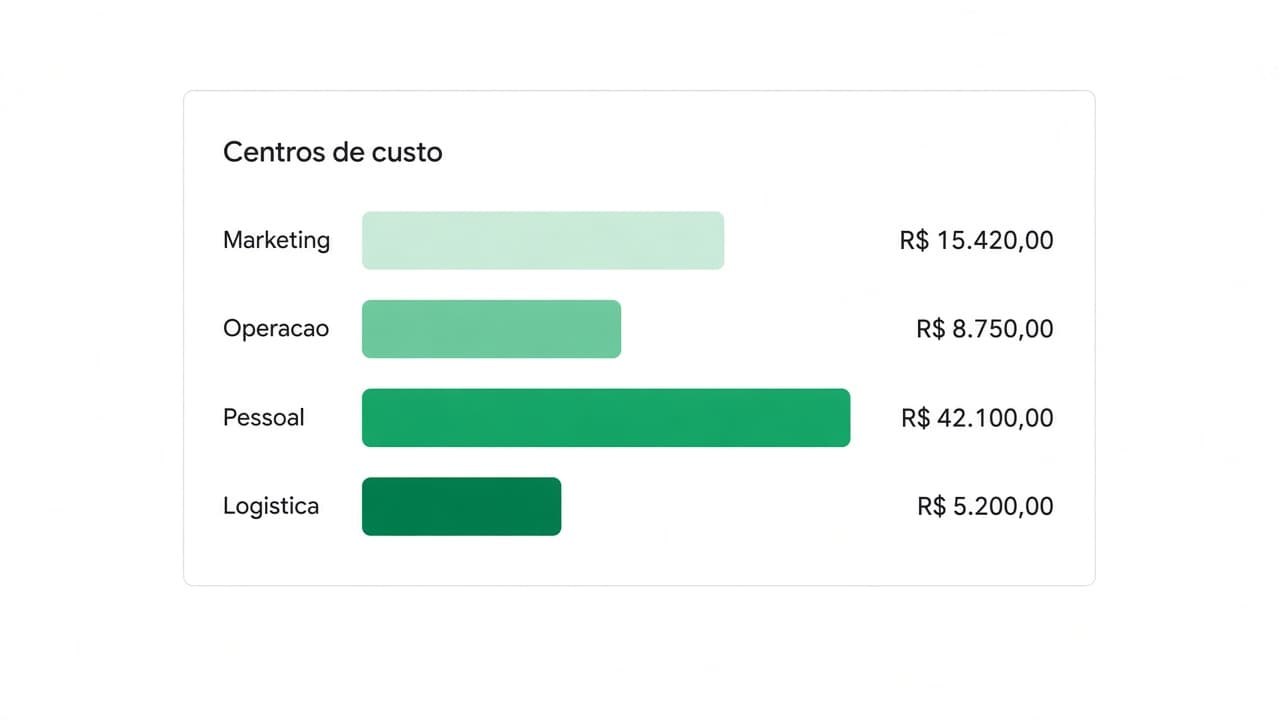Select the R$ 15.420,00 amount
Screen dimensions: 1280x720
coord(977,240)
